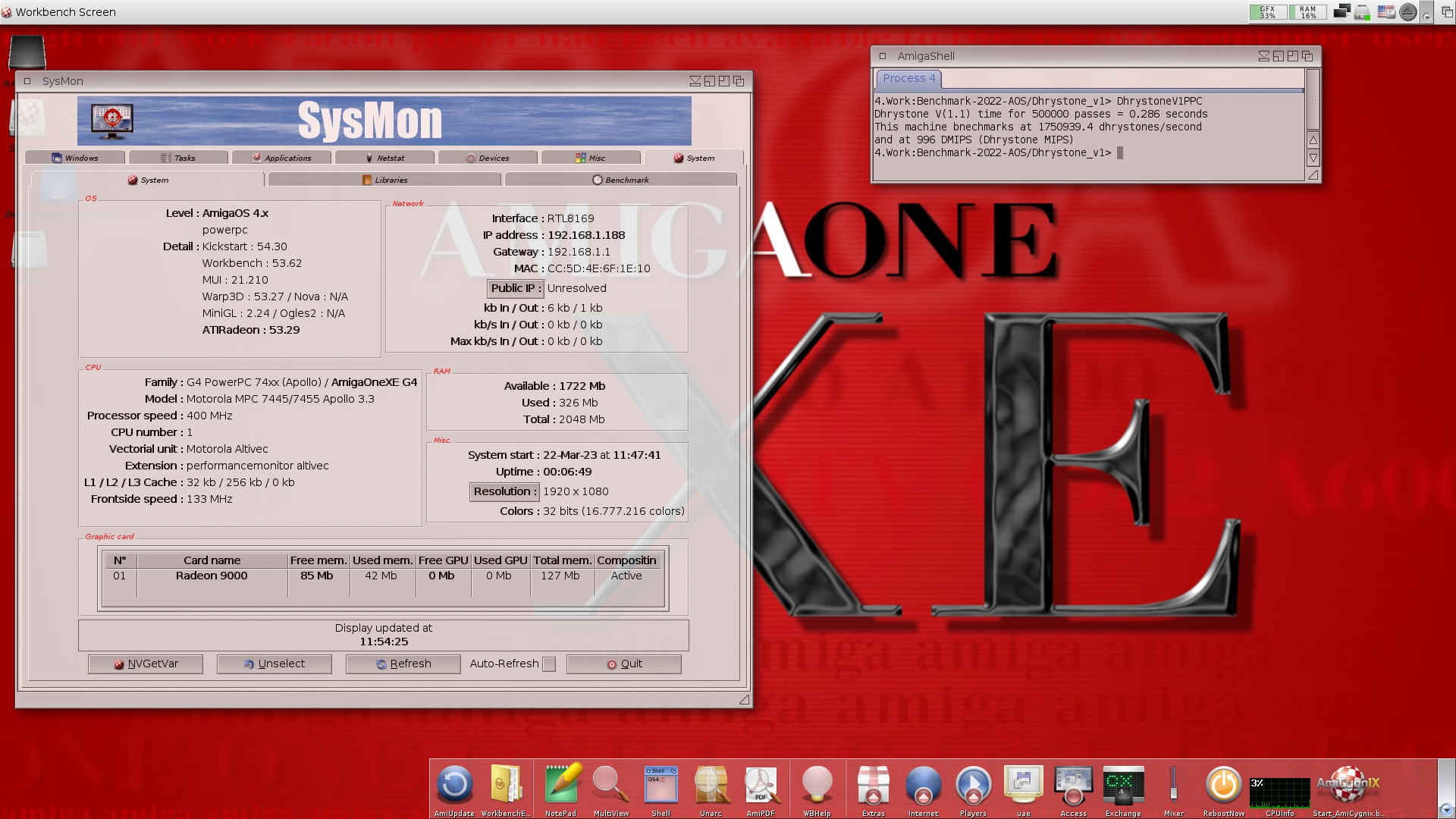The height and width of the screenshot is (819, 1456).
Task: Open the US keyboard layout icon
Action: (1386, 11)
